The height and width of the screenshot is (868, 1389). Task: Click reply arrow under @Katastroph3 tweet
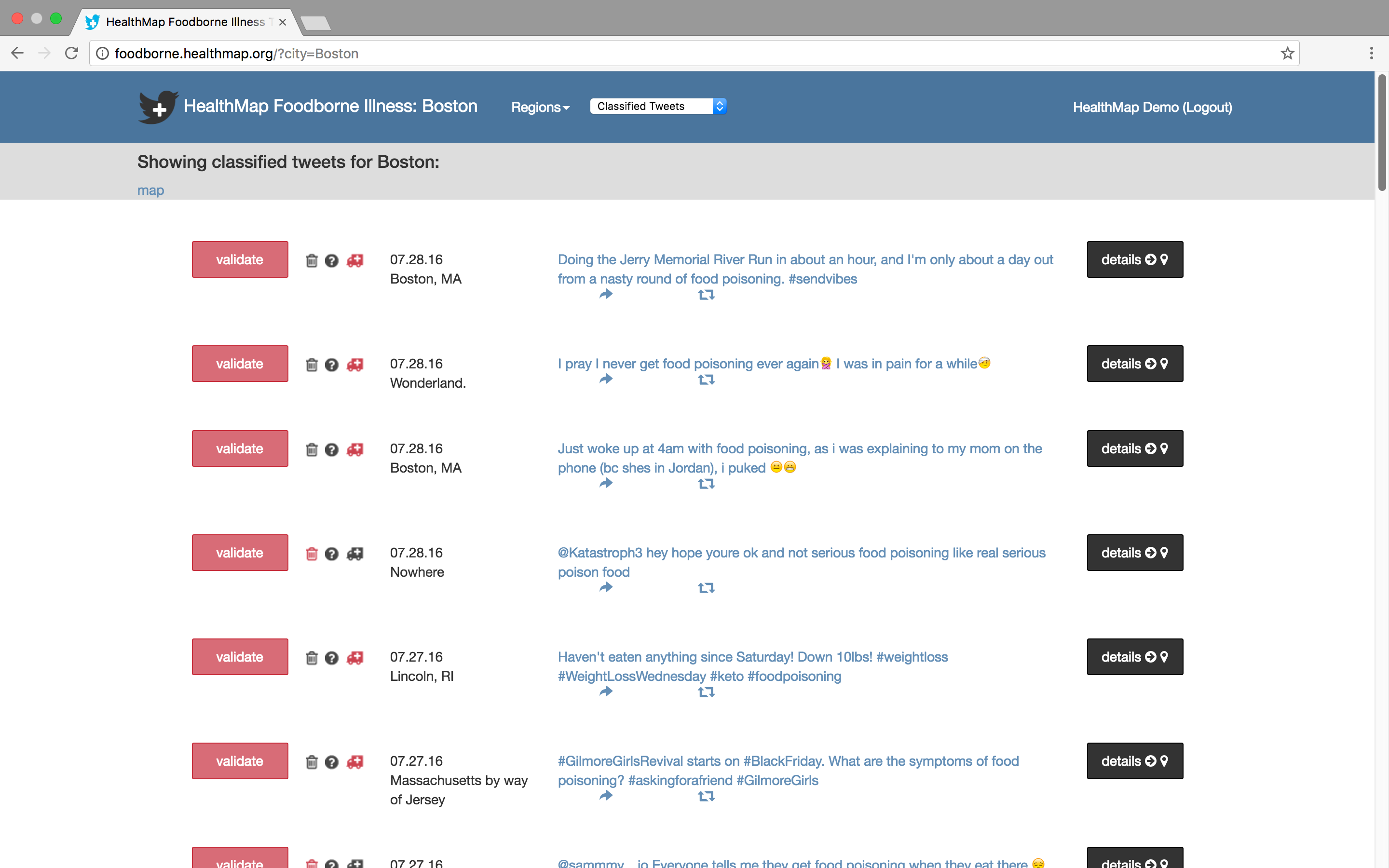[x=606, y=588]
